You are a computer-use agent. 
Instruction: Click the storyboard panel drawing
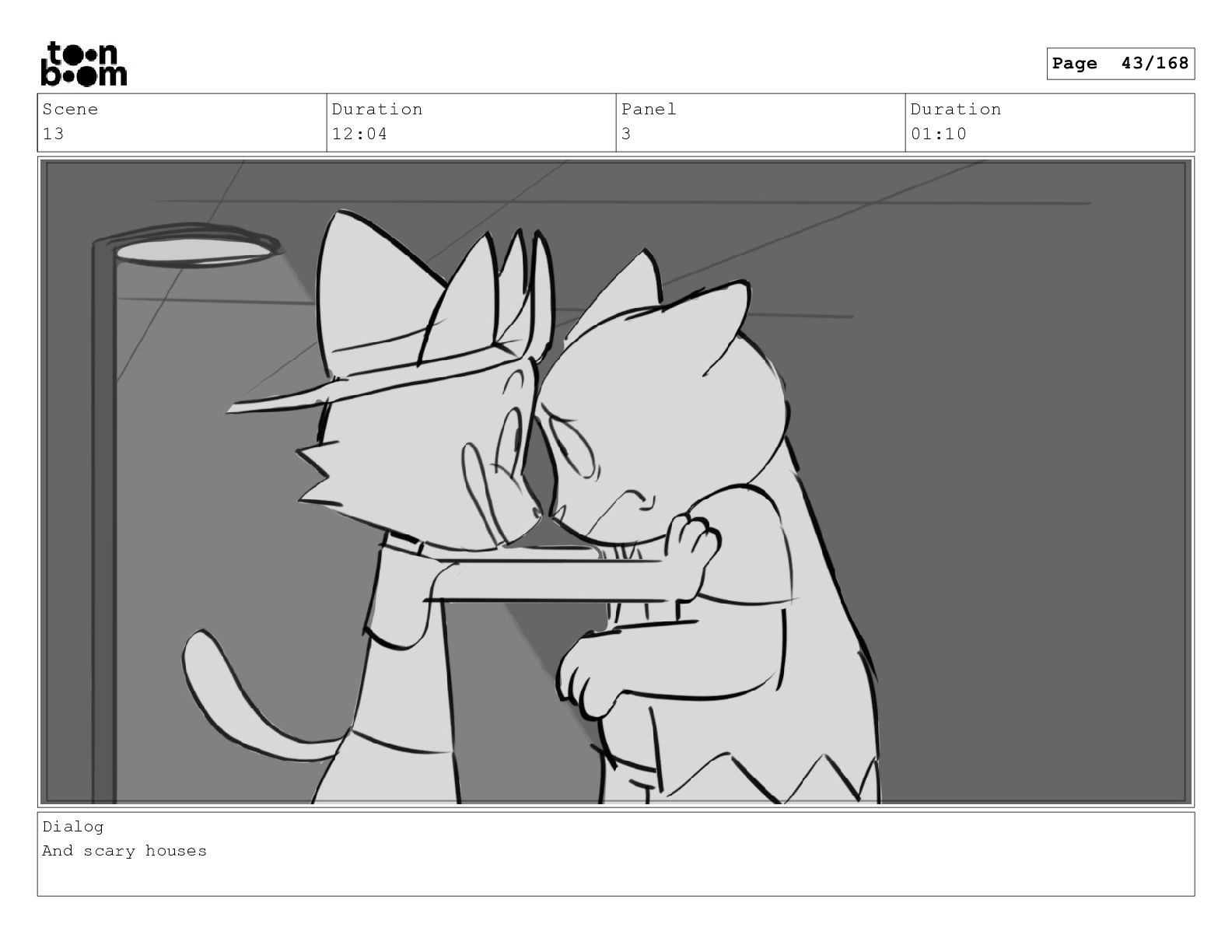tap(616, 481)
